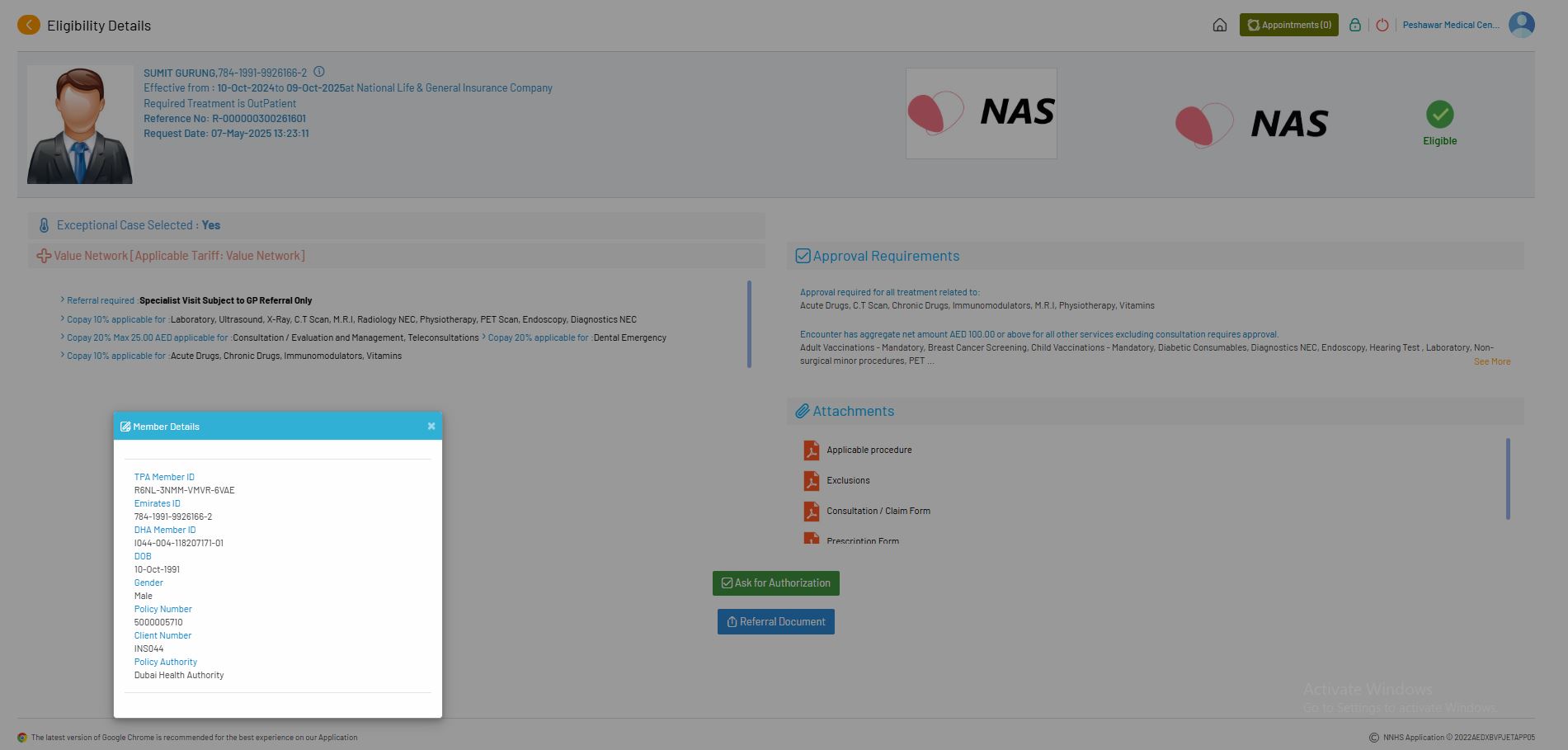This screenshot has height=750, width=1568.
Task: Click the Value Network list scrollbar
Action: pyautogui.click(x=749, y=324)
